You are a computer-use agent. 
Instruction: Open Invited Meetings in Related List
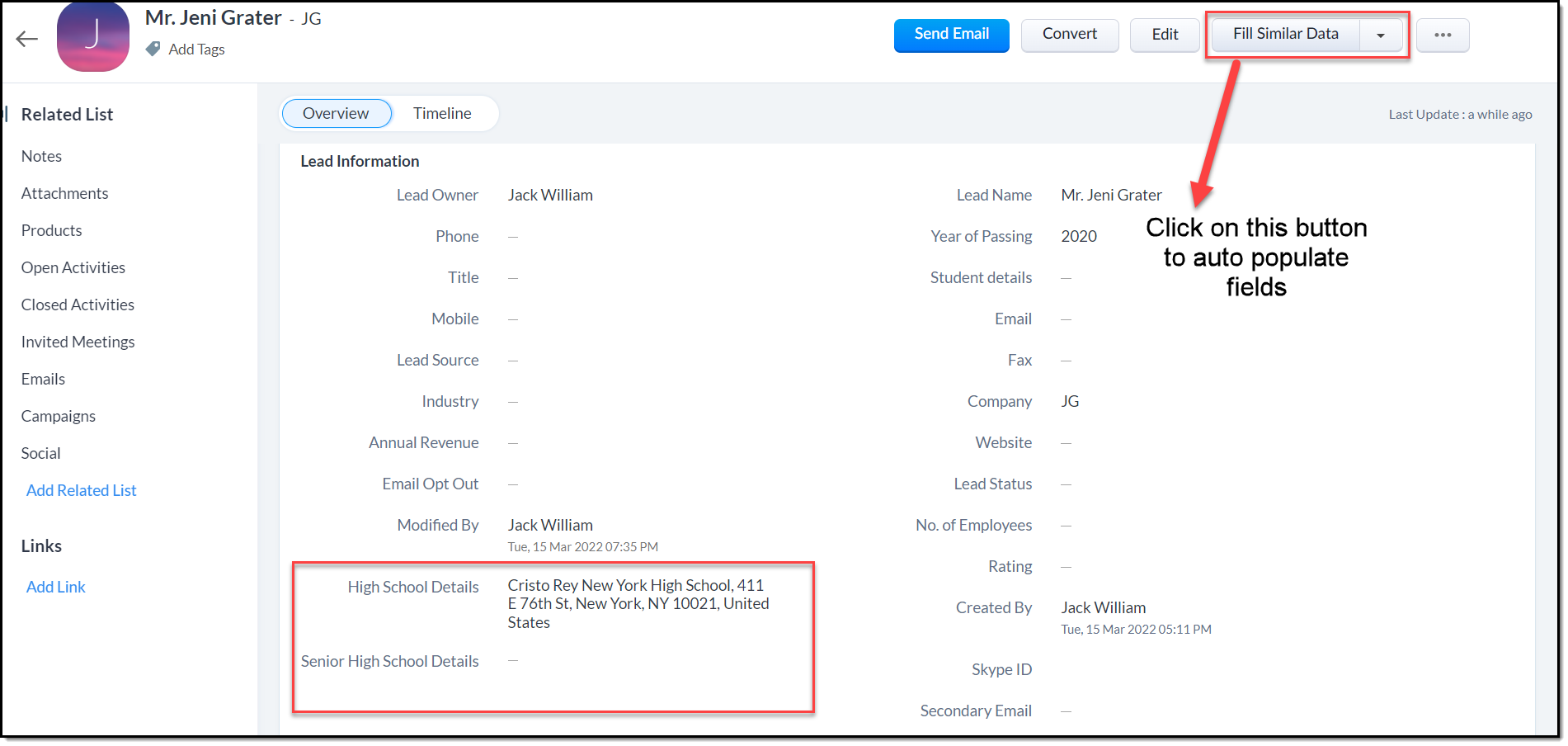[x=78, y=342]
